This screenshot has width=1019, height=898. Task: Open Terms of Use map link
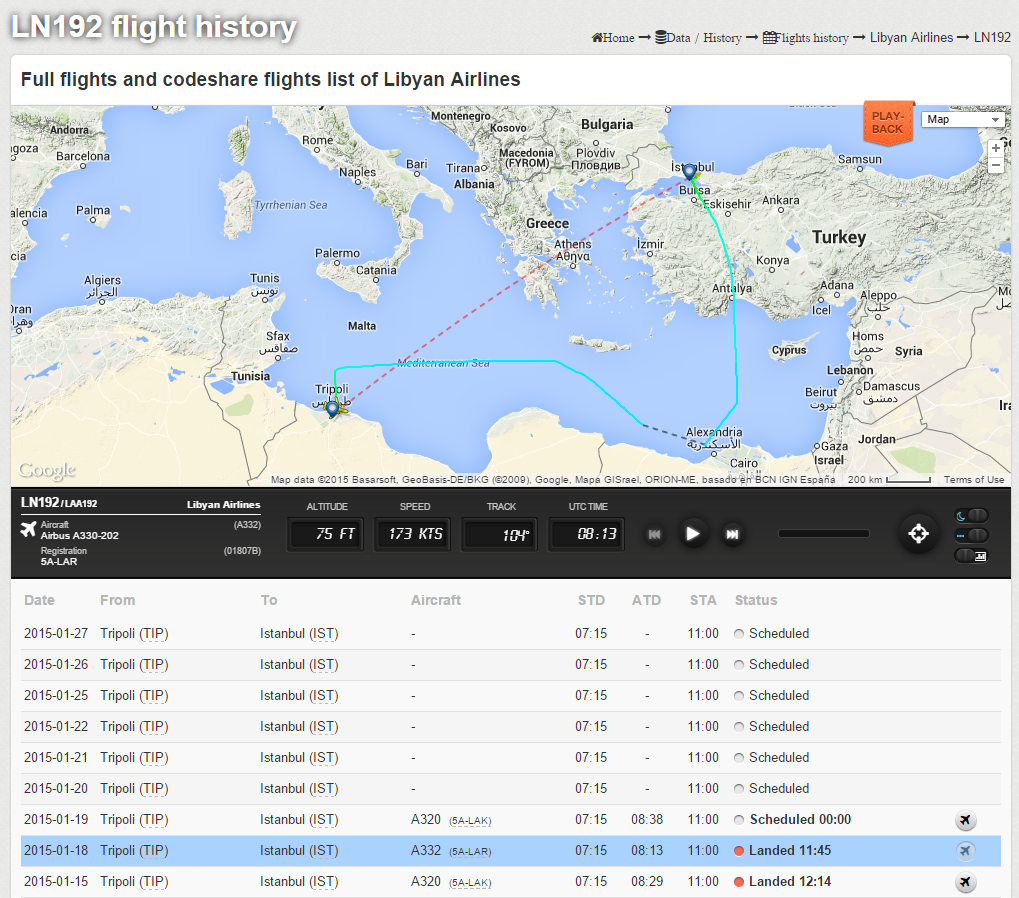tap(974, 480)
